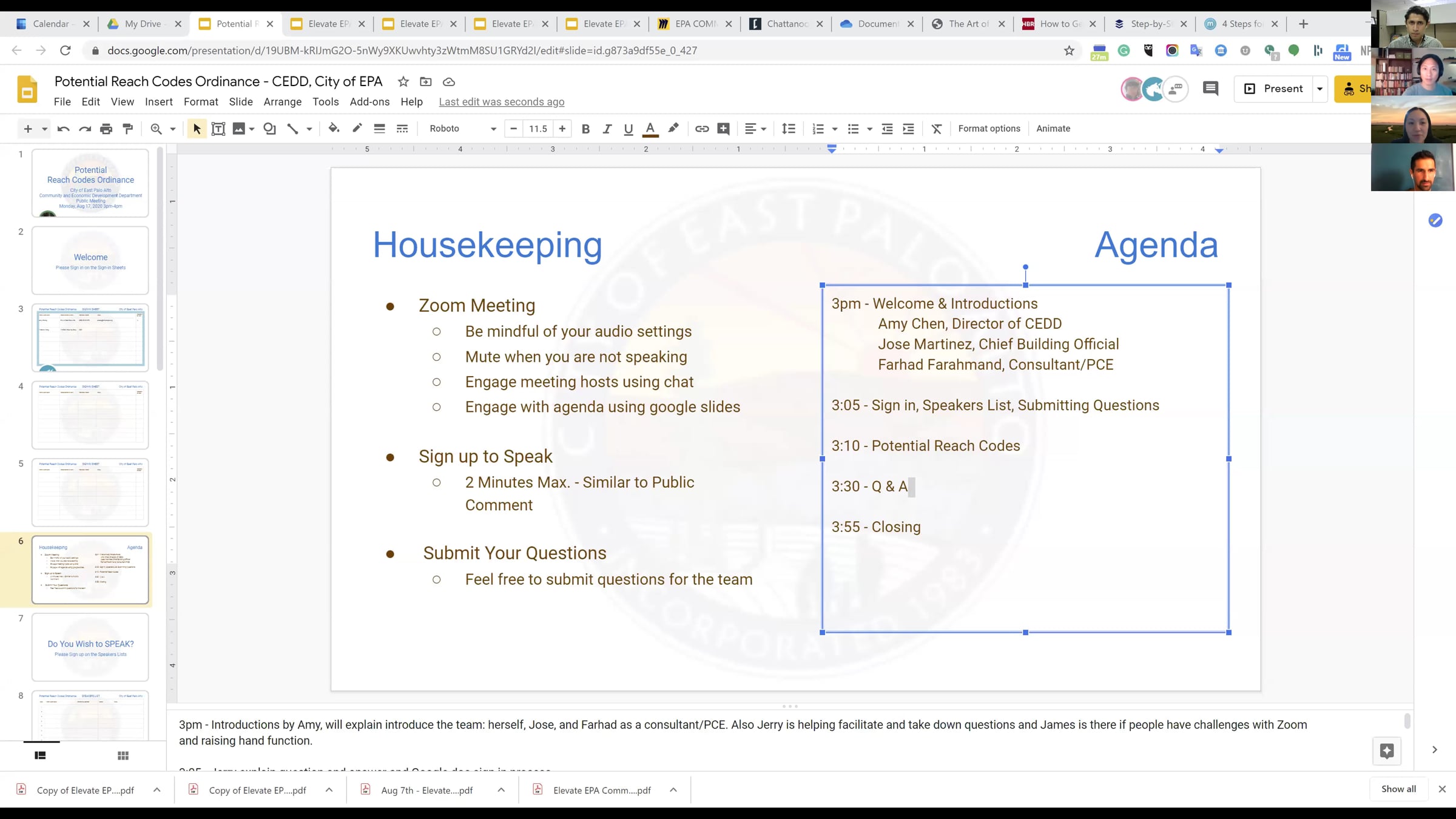Viewport: 1456px width, 819px height.
Task: Toggle underline formatting
Action: point(629,129)
